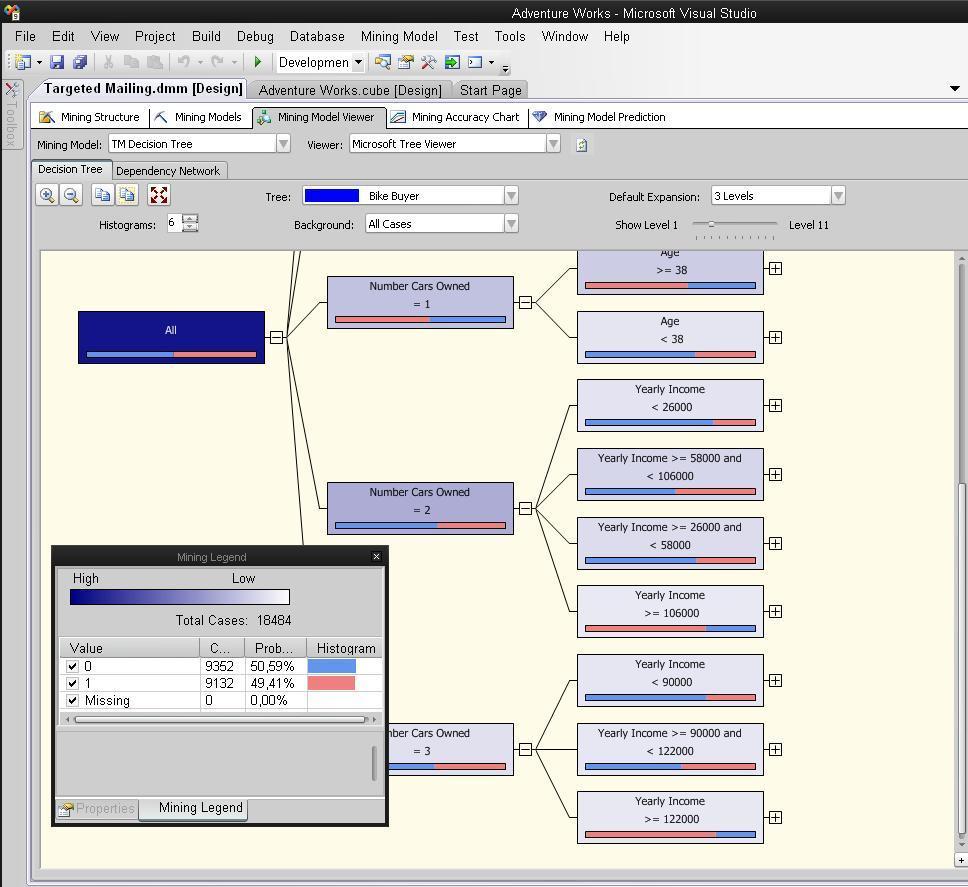Open the Mining Model Prediction tab
Viewport: 968px width, 887px height.
(599, 117)
